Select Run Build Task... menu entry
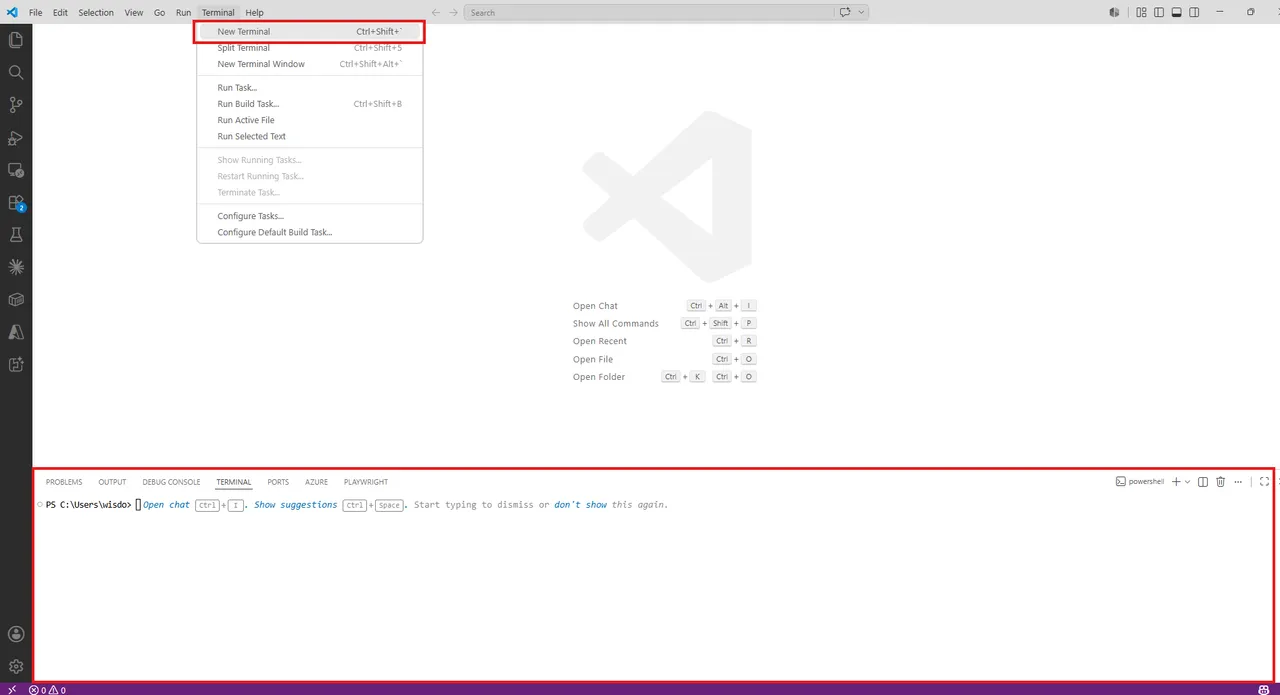The width and height of the screenshot is (1280, 695). tap(310, 104)
